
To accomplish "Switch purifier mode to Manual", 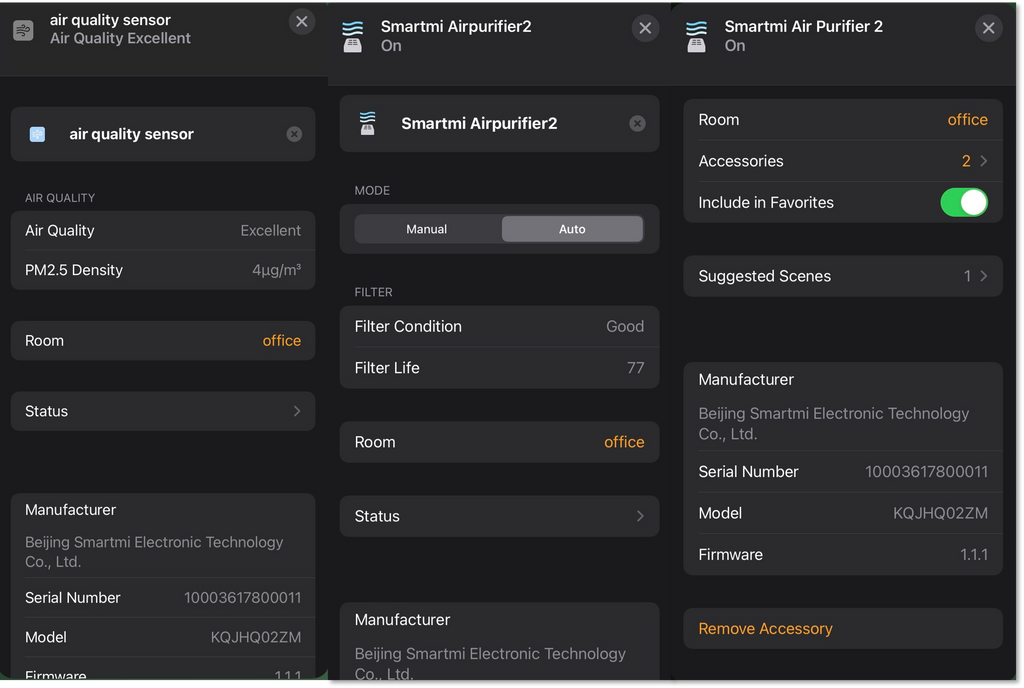I will (427, 229).
